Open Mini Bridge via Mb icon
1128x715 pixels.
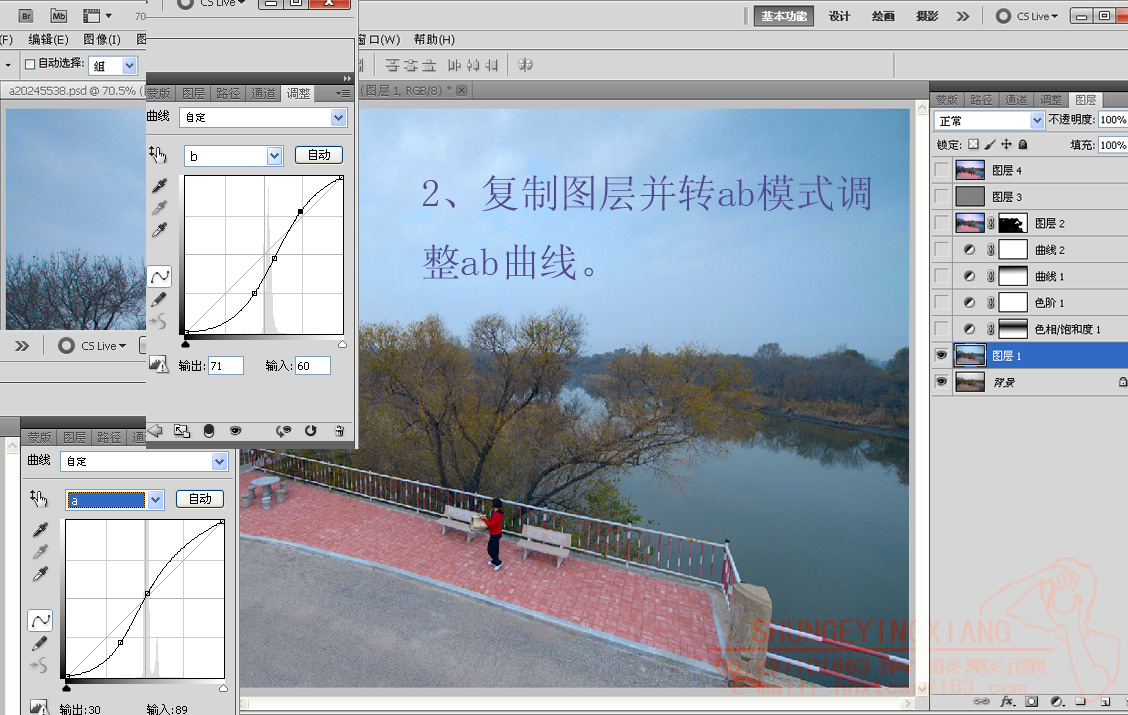click(x=58, y=16)
